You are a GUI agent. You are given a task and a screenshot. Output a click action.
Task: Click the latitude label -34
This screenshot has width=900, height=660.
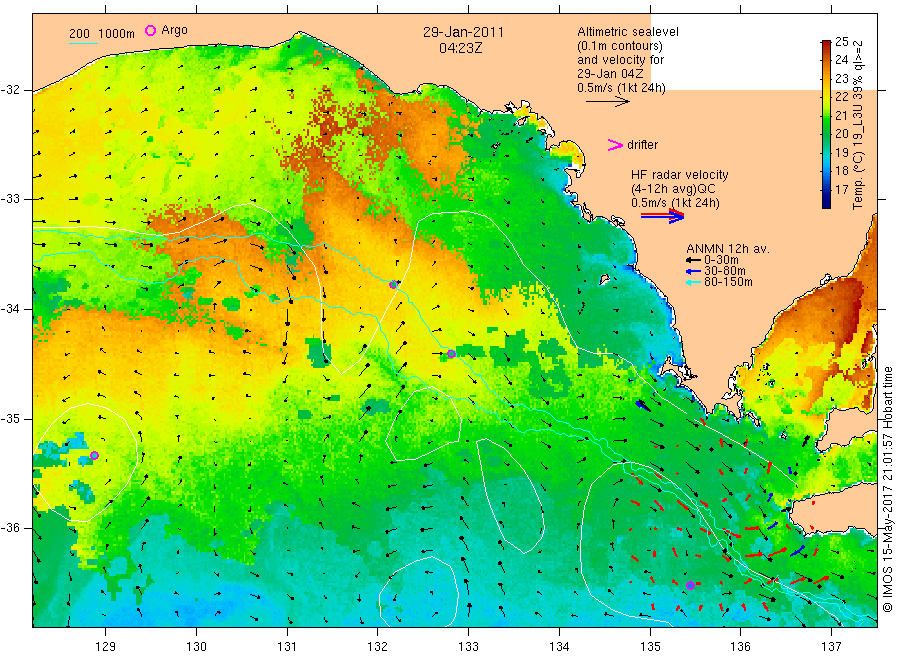tap(10, 309)
